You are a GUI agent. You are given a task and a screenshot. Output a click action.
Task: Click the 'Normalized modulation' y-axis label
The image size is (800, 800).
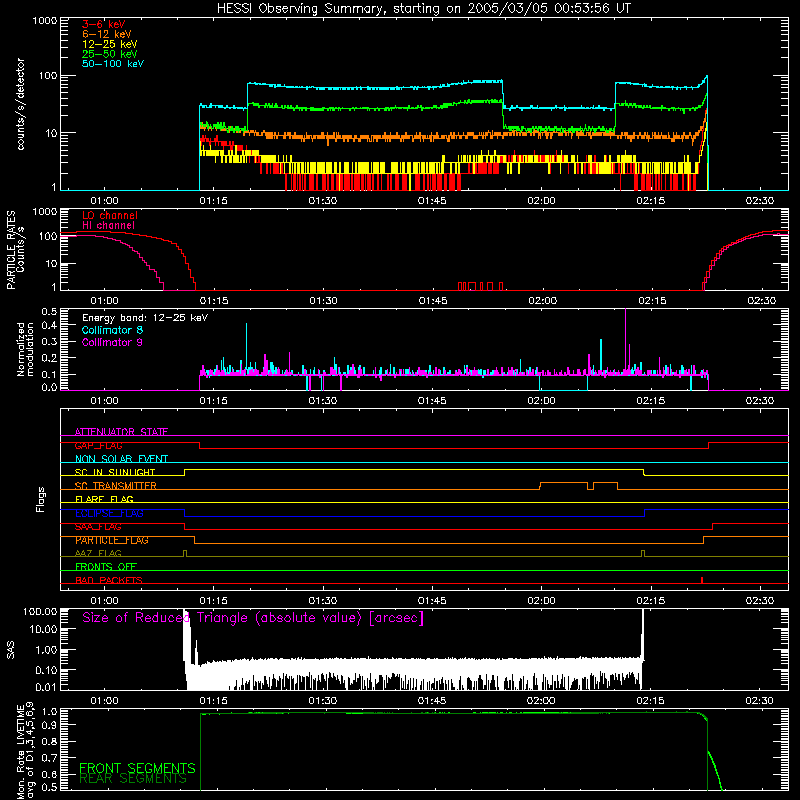click(x=25, y=349)
